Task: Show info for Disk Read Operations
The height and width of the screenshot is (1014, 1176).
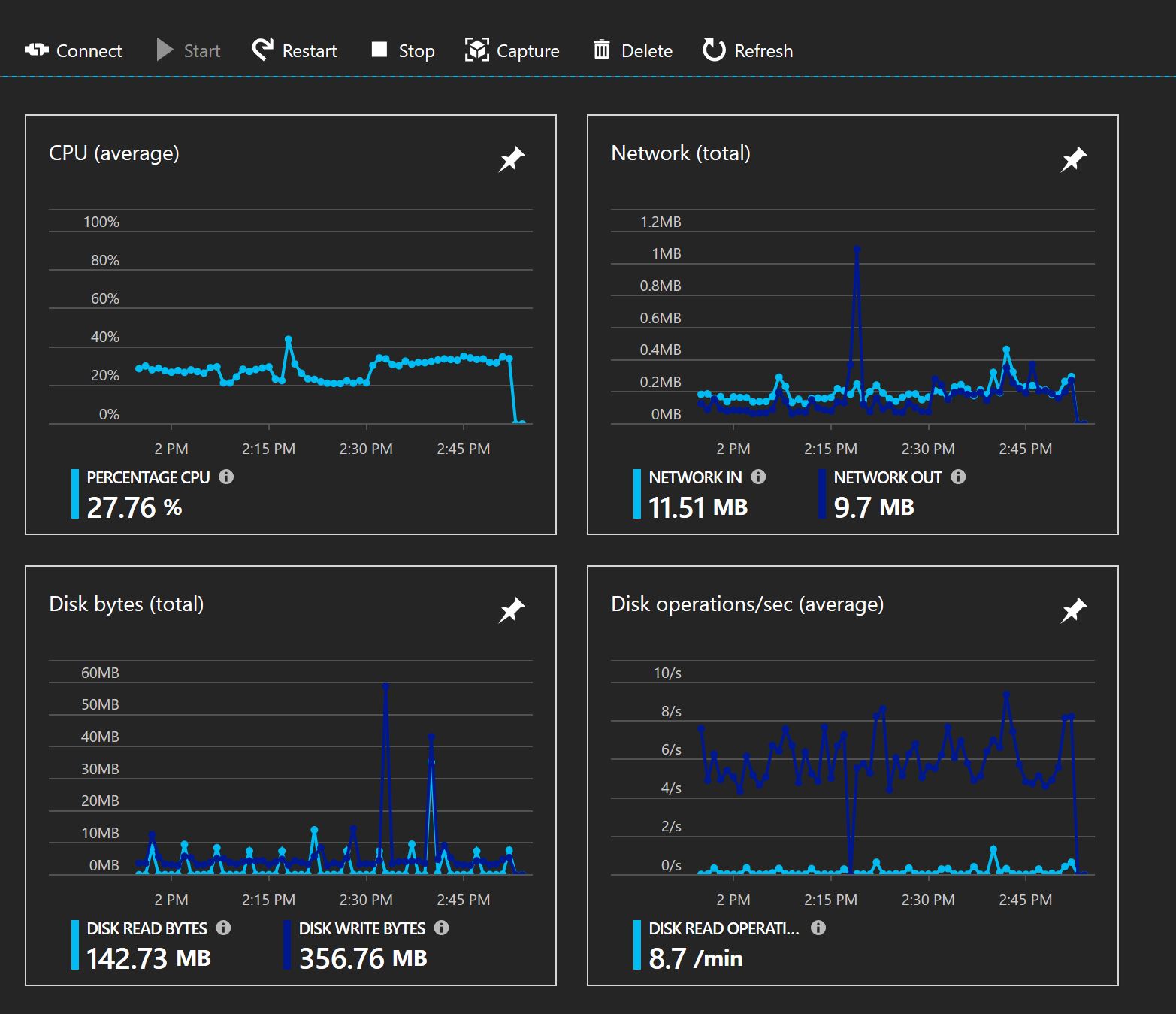Action: point(818,928)
